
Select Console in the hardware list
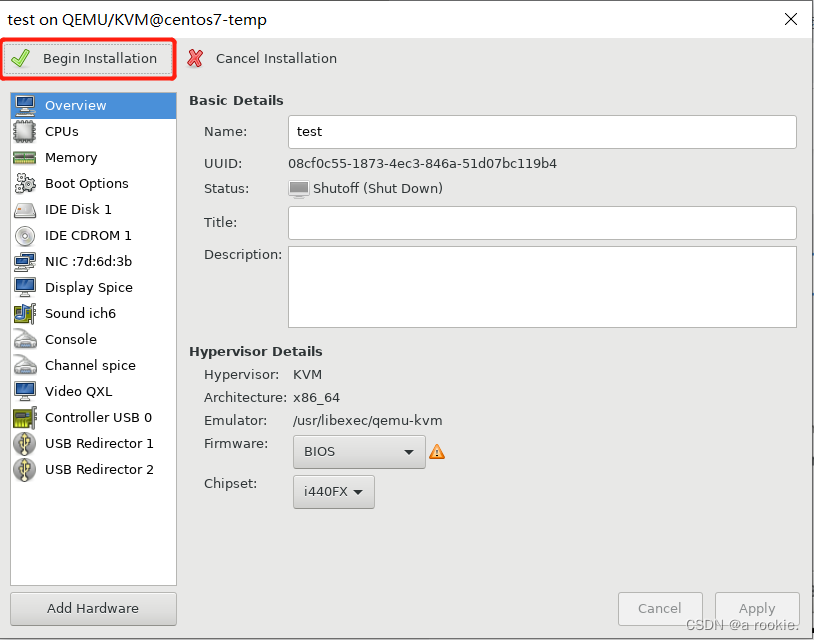[70, 340]
